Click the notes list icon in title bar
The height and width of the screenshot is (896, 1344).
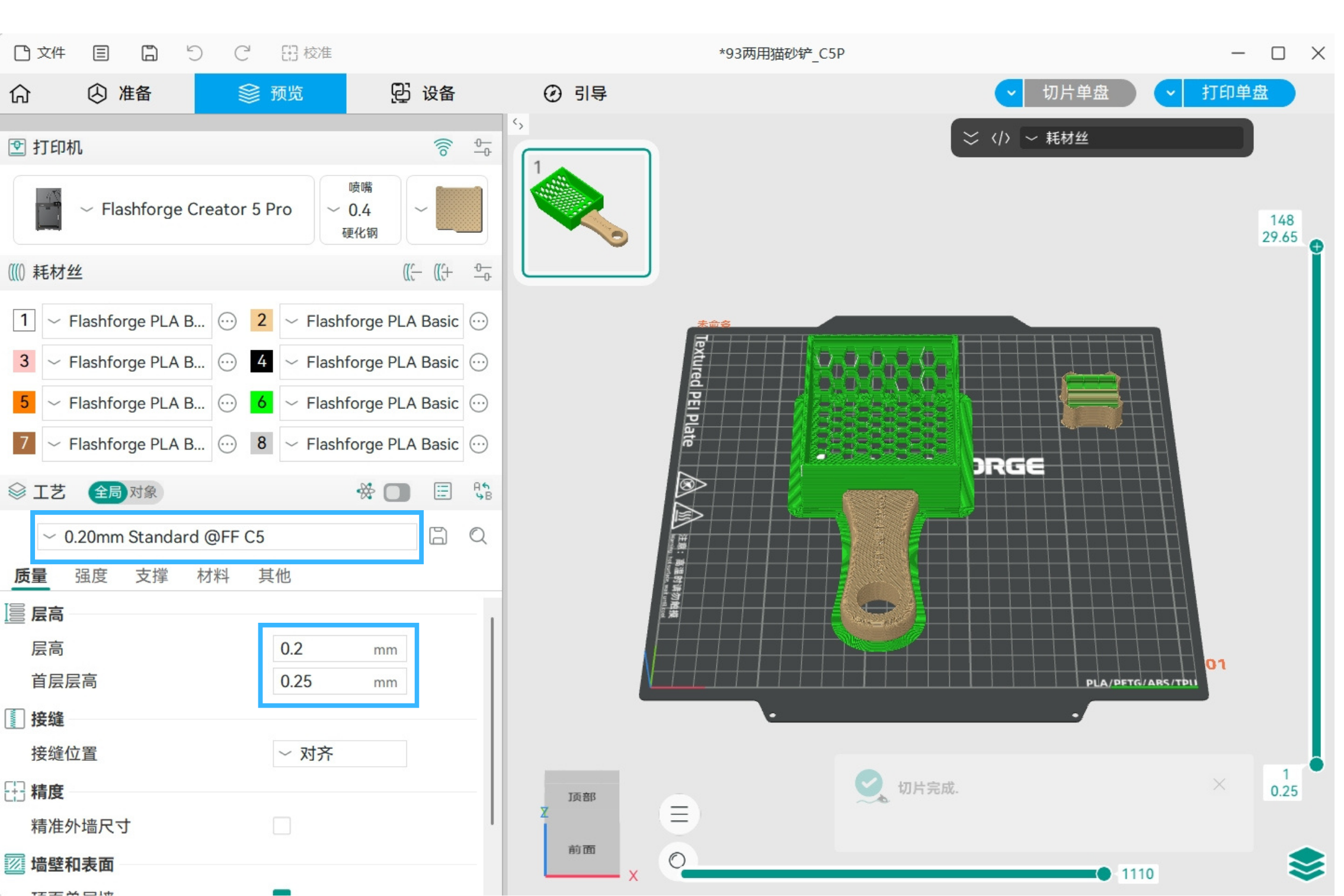(x=101, y=53)
